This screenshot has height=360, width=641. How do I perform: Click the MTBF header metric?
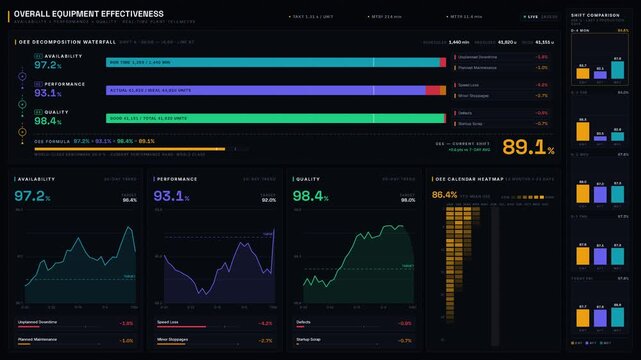click(x=385, y=17)
